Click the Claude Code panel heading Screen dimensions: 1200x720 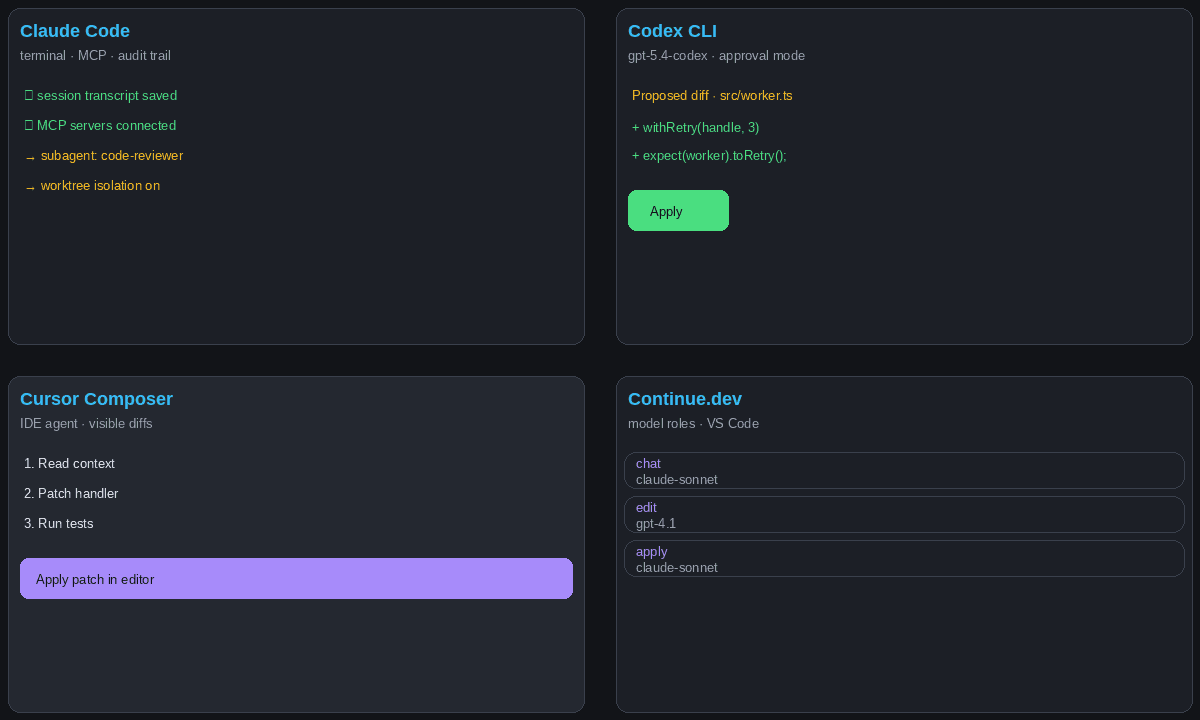pos(75,31)
